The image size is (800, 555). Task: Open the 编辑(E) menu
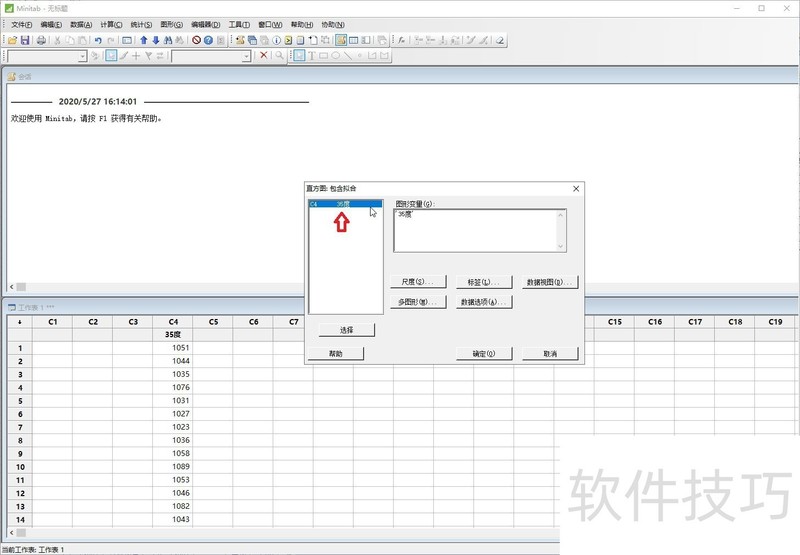pos(51,24)
